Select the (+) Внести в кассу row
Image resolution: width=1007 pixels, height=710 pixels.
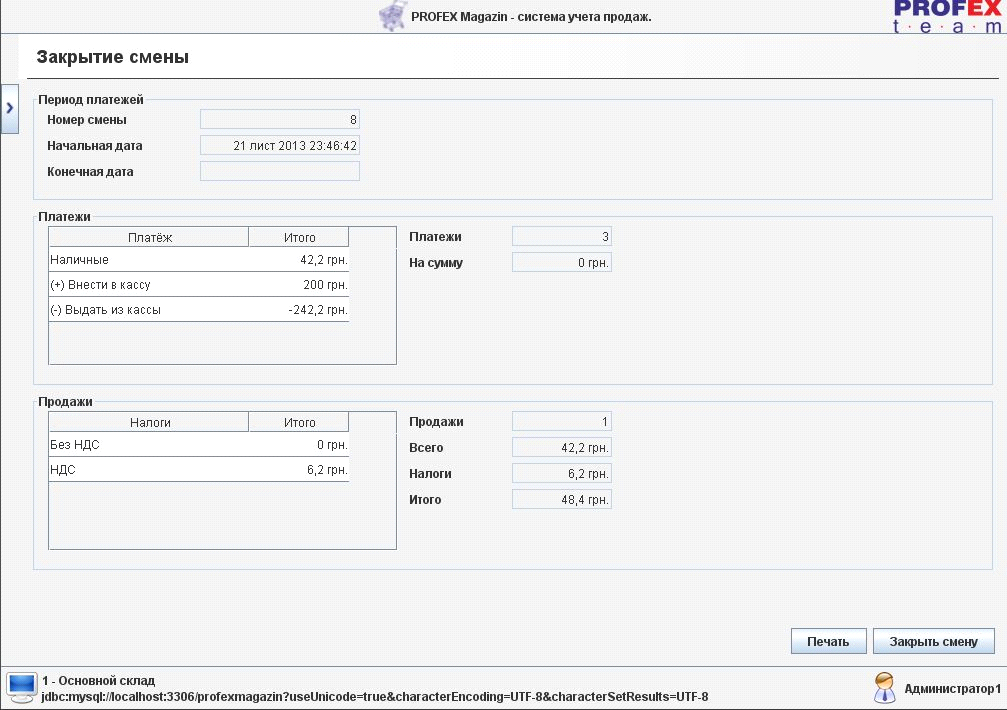click(x=199, y=284)
